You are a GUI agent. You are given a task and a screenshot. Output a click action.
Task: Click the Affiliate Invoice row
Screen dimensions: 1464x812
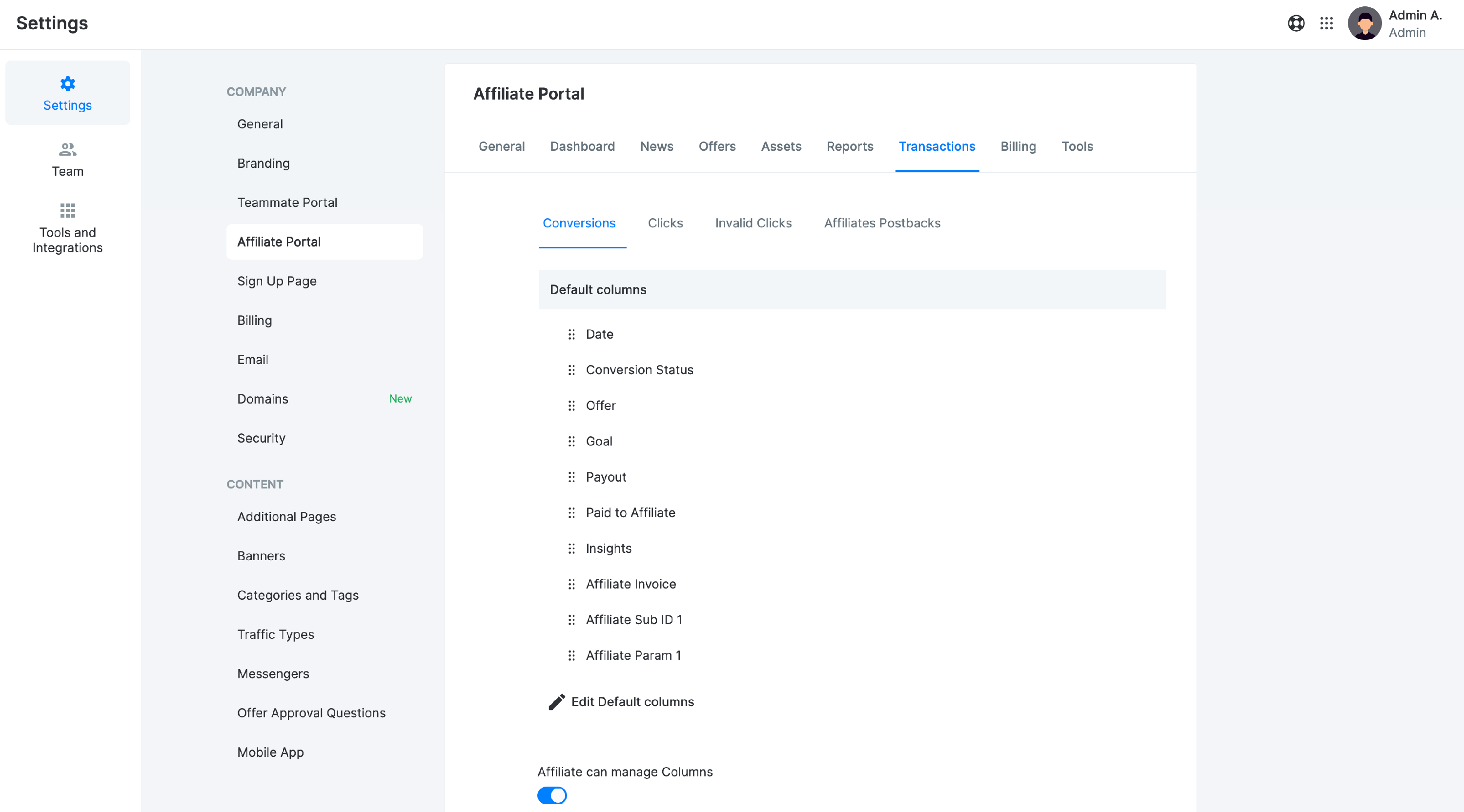[631, 584]
